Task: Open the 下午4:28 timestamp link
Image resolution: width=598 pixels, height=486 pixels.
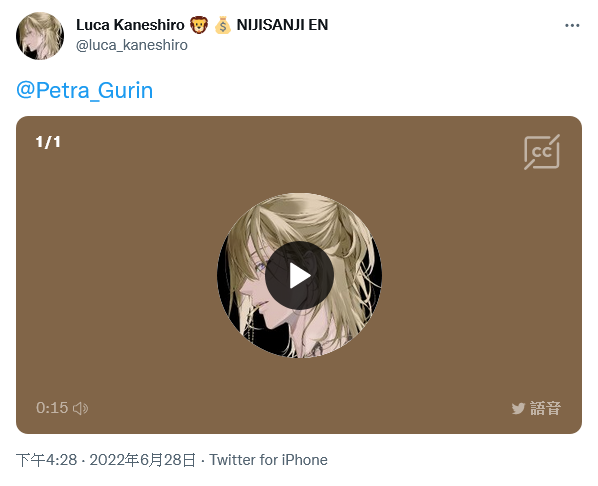Action: pyautogui.click(x=47, y=460)
